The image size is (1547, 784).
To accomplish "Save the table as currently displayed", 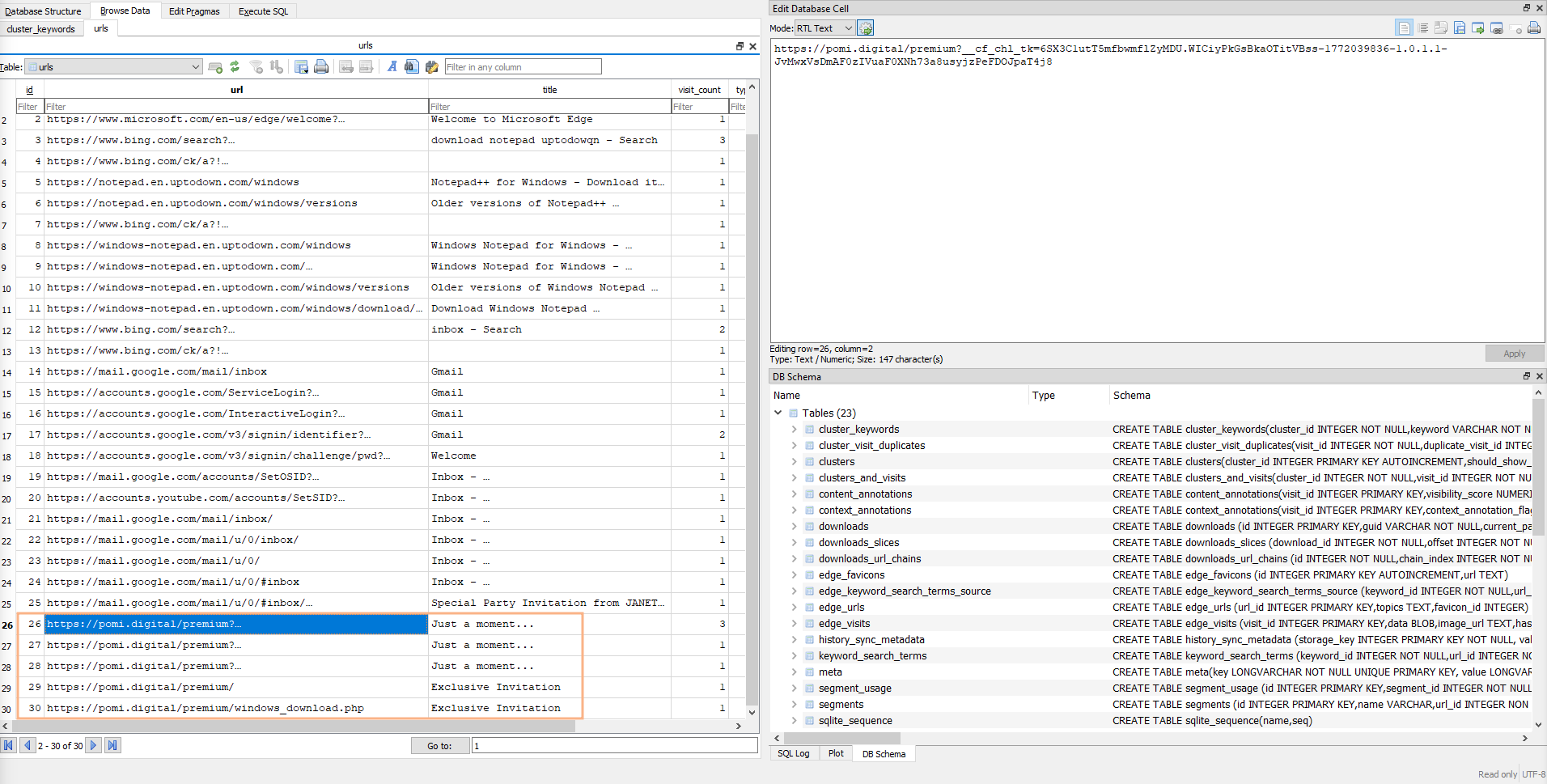I will click(x=301, y=67).
